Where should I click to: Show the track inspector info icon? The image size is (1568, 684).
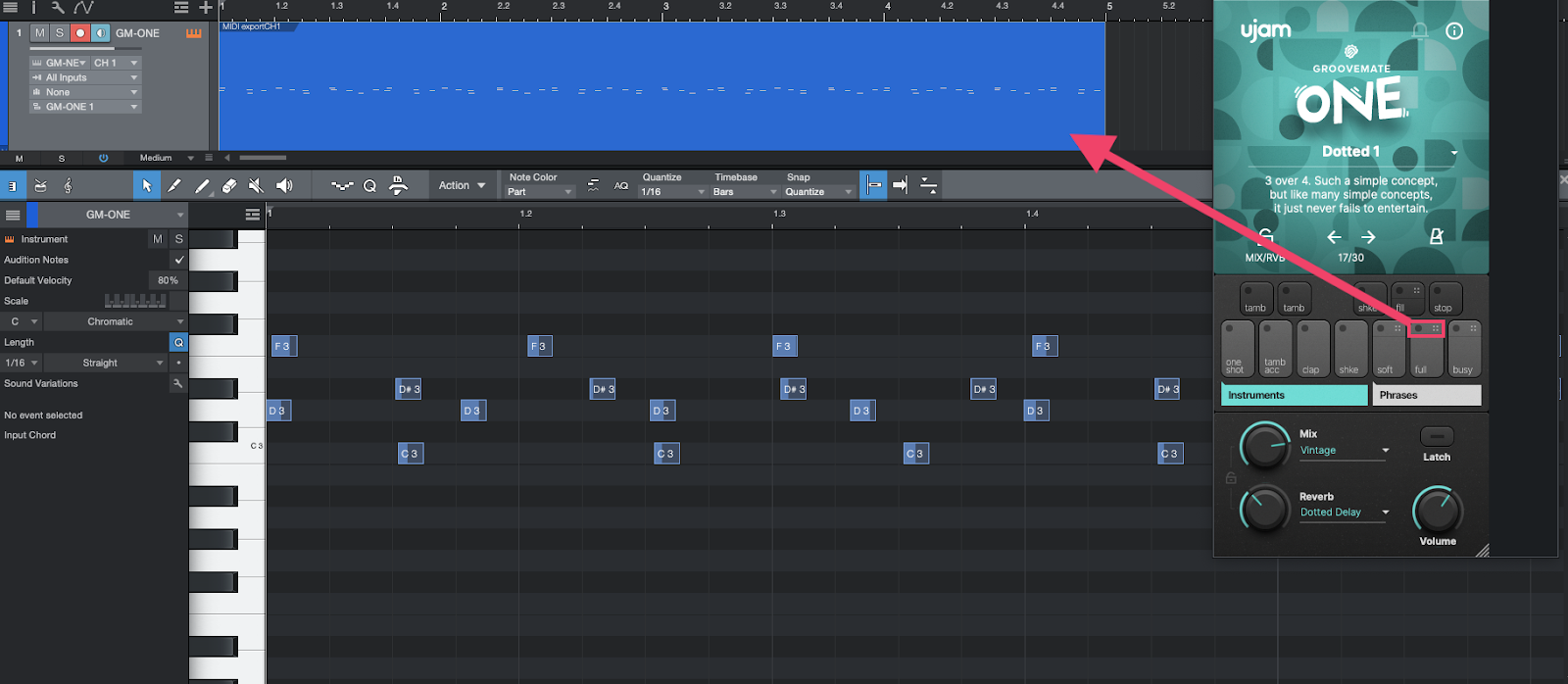[33, 7]
